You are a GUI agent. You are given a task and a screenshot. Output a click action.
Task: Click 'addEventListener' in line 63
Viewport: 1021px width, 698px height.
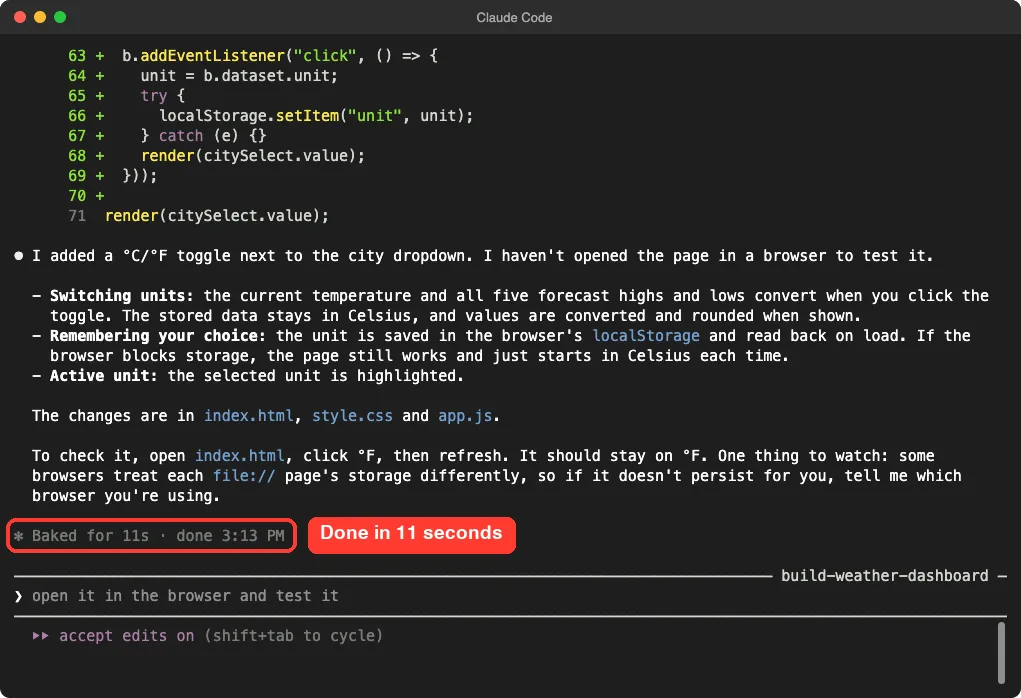click(213, 56)
